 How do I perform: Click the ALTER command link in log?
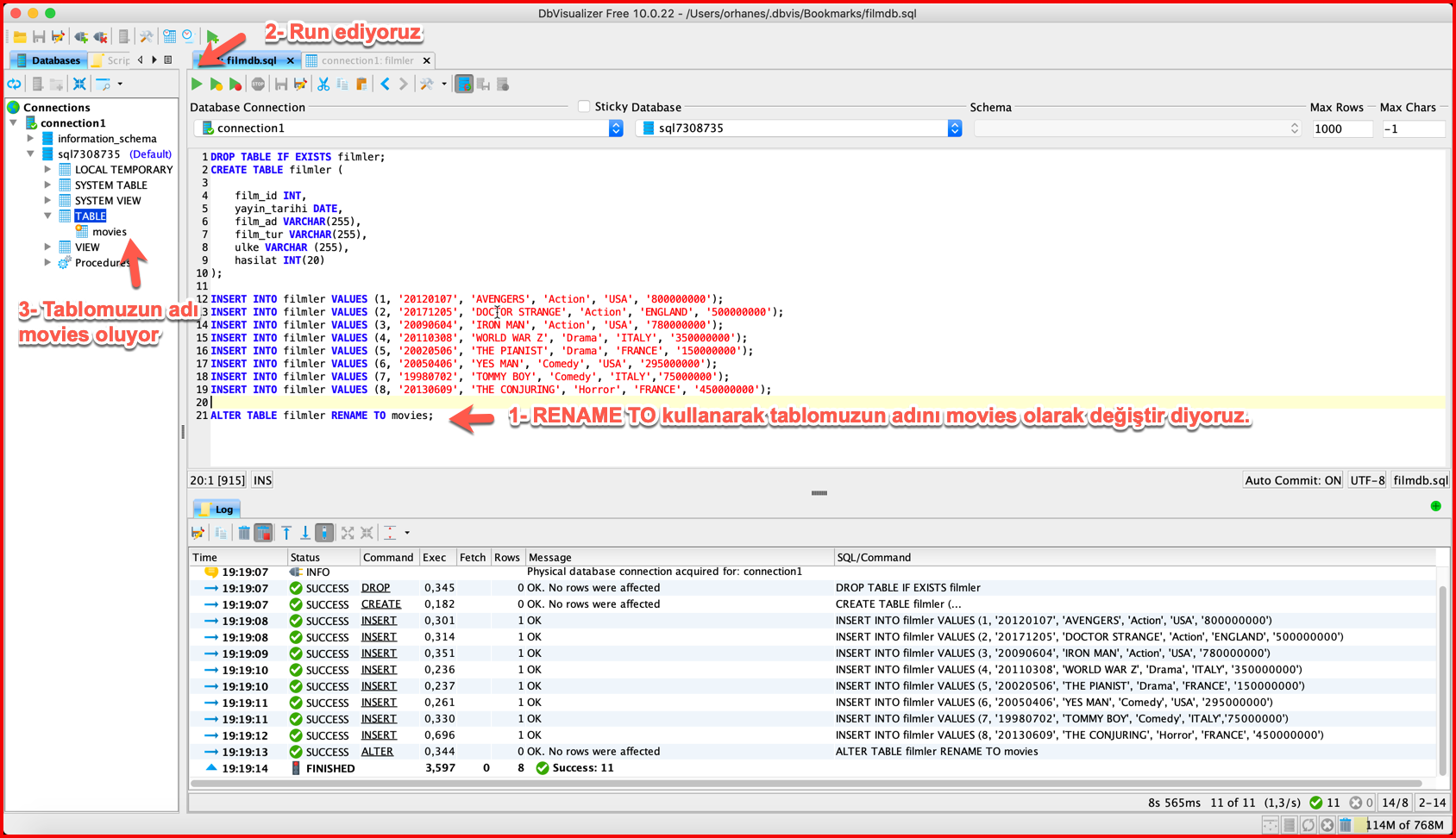(x=377, y=752)
